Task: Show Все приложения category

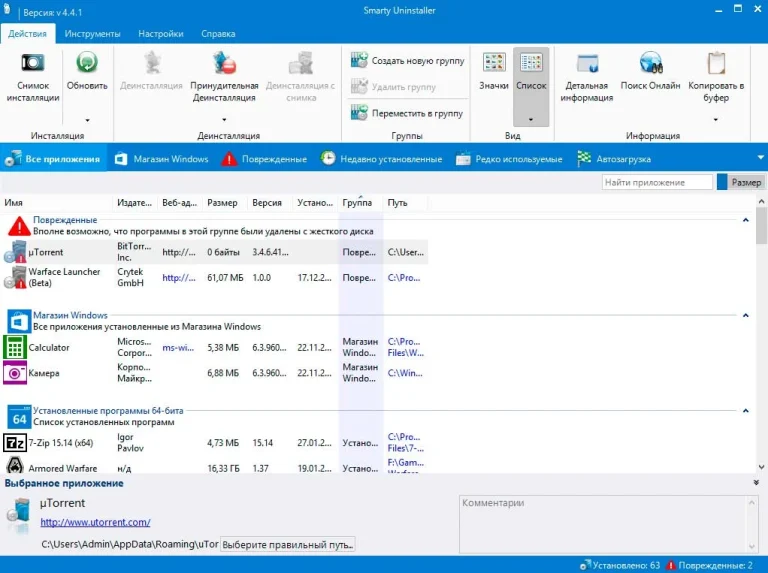Action: click(53, 159)
